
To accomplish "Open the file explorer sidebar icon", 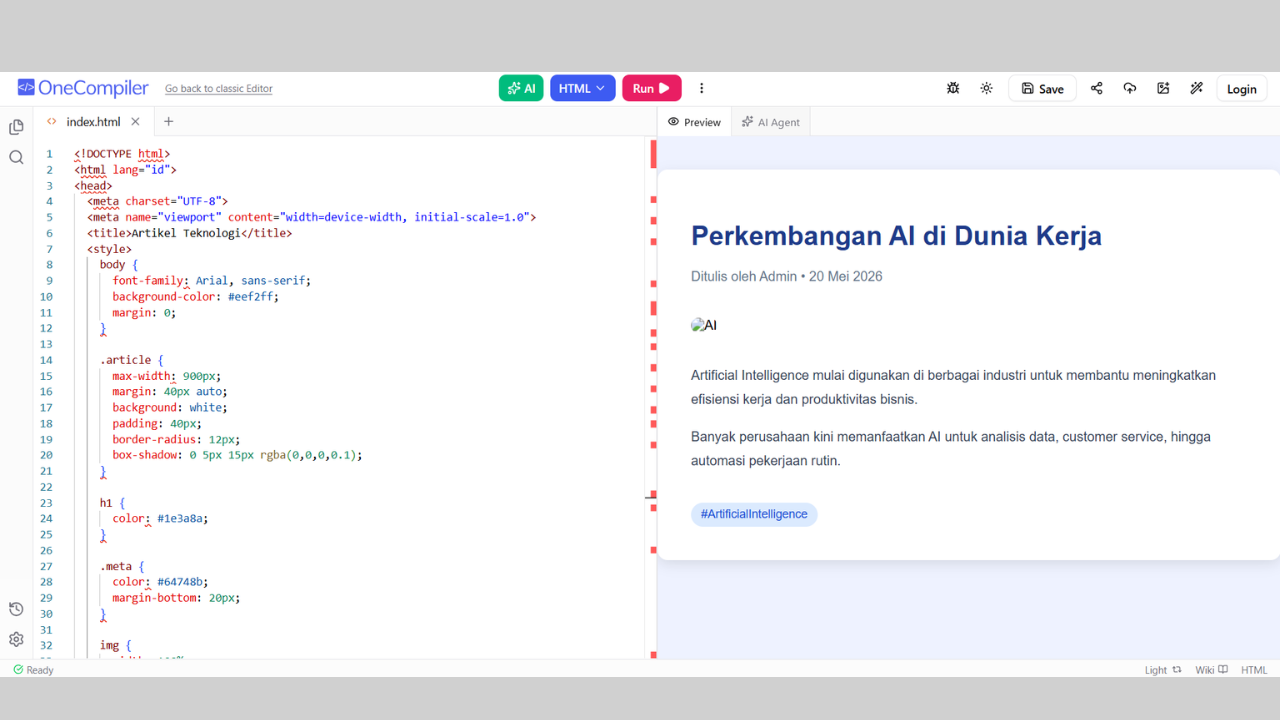I will (x=16, y=127).
